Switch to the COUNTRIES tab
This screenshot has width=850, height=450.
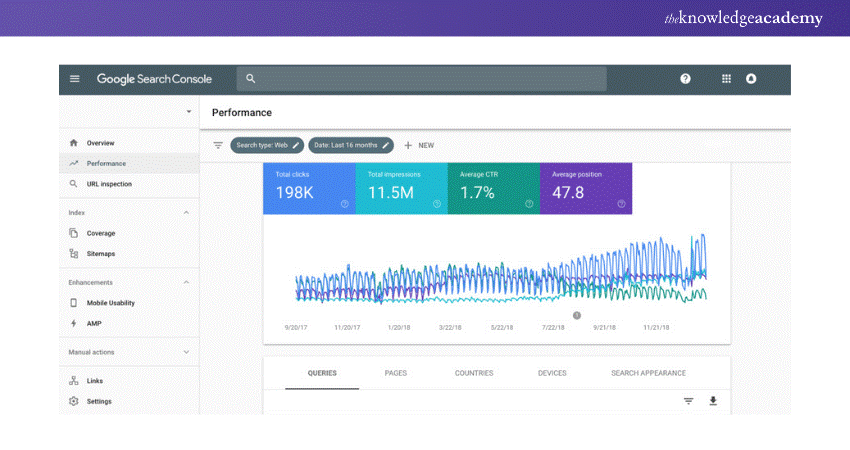click(x=474, y=373)
